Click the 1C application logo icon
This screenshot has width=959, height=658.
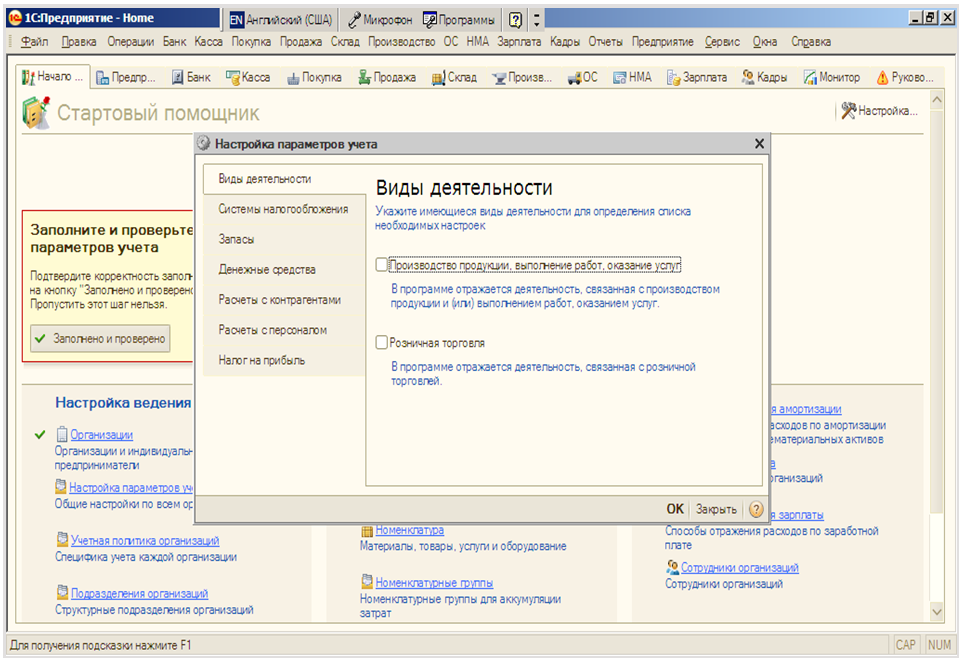pos(15,18)
